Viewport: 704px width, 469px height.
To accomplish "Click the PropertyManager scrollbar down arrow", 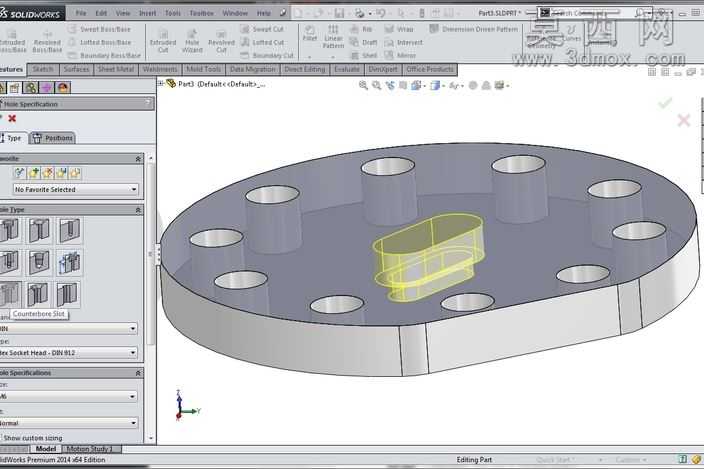I will 151,438.
